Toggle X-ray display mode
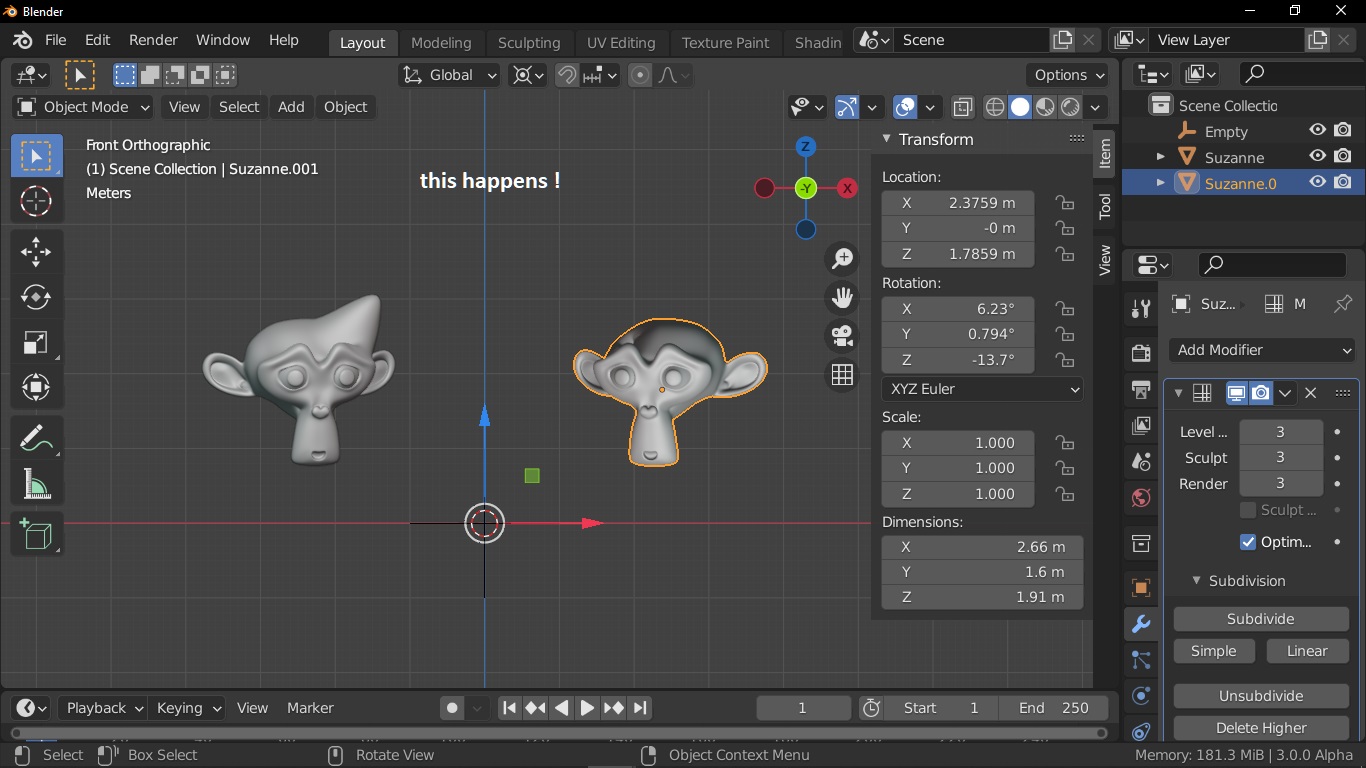 point(962,107)
